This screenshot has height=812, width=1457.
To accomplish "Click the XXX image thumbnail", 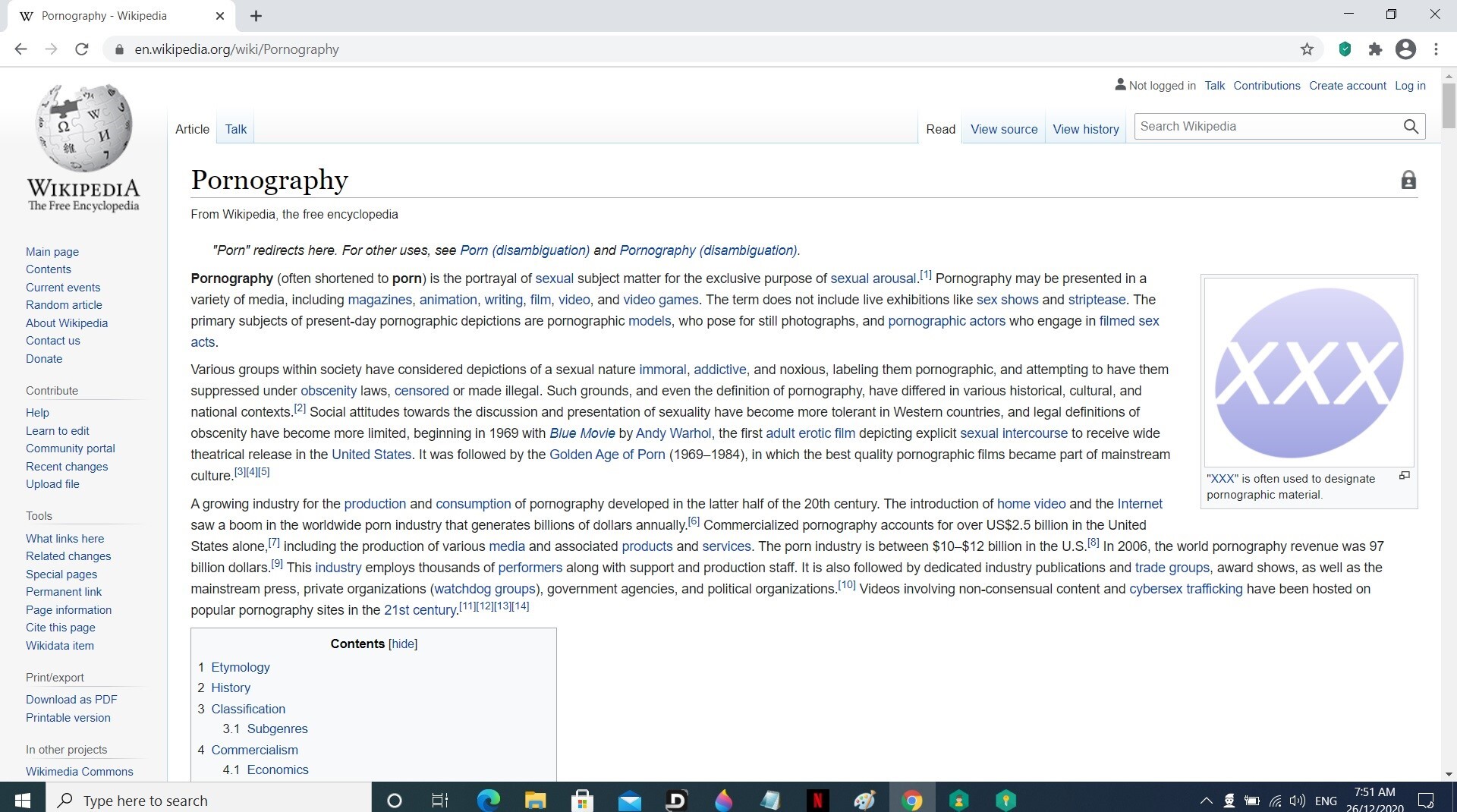I will click(x=1309, y=373).
